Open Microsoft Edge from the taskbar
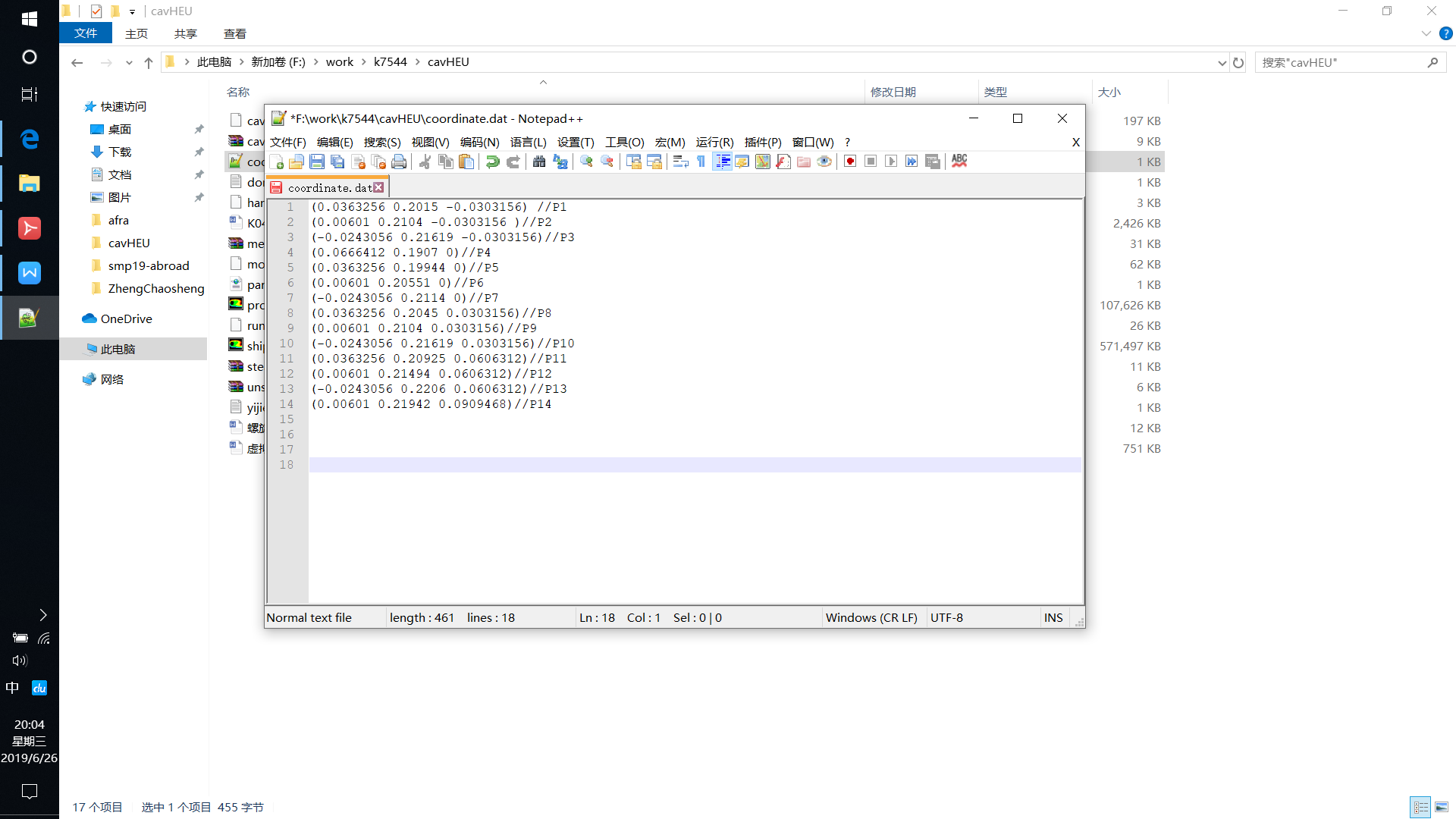The height and width of the screenshot is (819, 1456). [30, 139]
